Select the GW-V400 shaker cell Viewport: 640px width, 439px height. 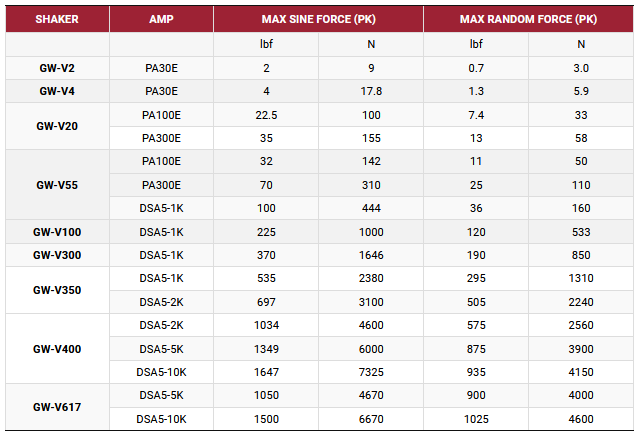(x=57, y=349)
